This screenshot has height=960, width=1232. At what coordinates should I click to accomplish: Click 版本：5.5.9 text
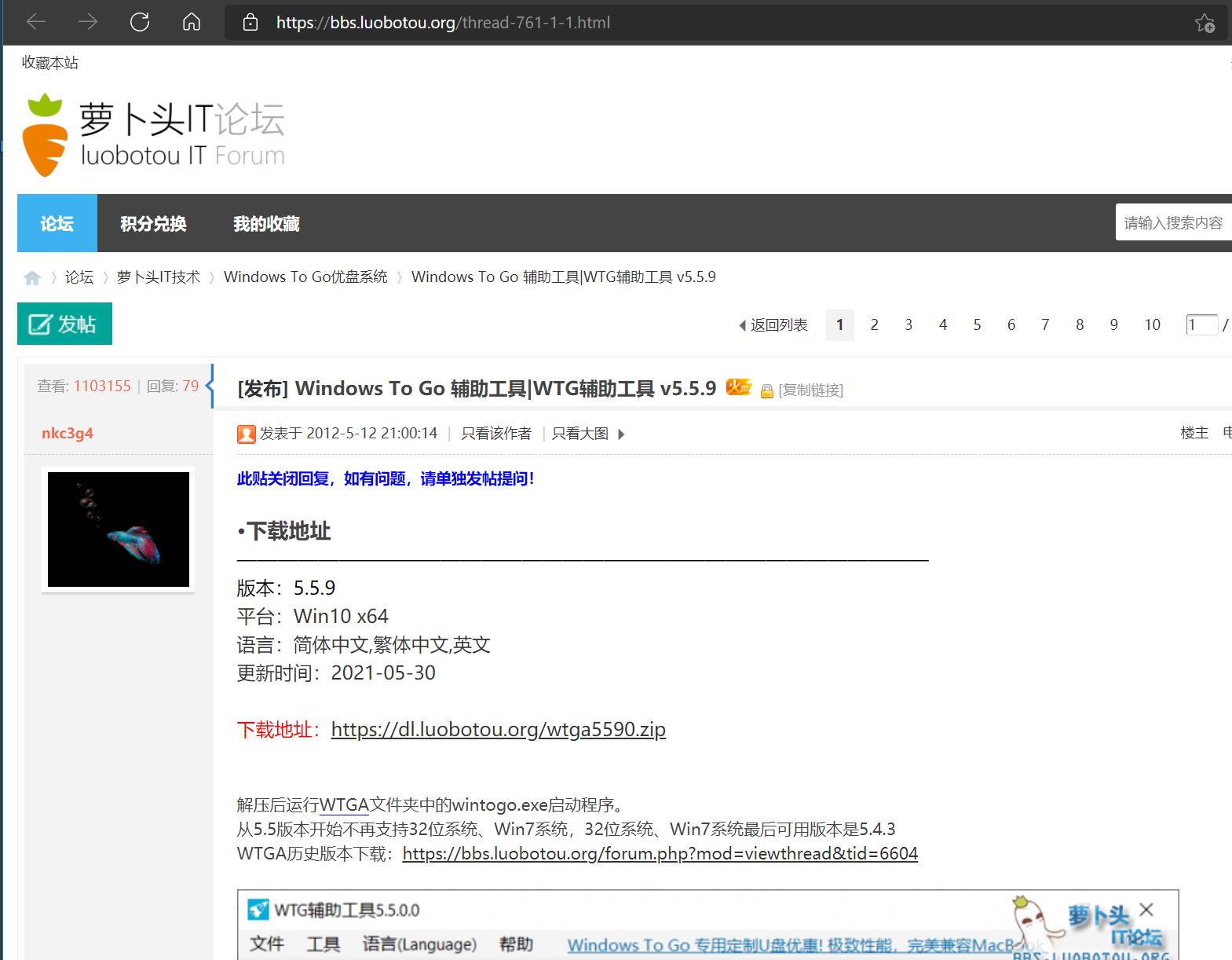(286, 588)
